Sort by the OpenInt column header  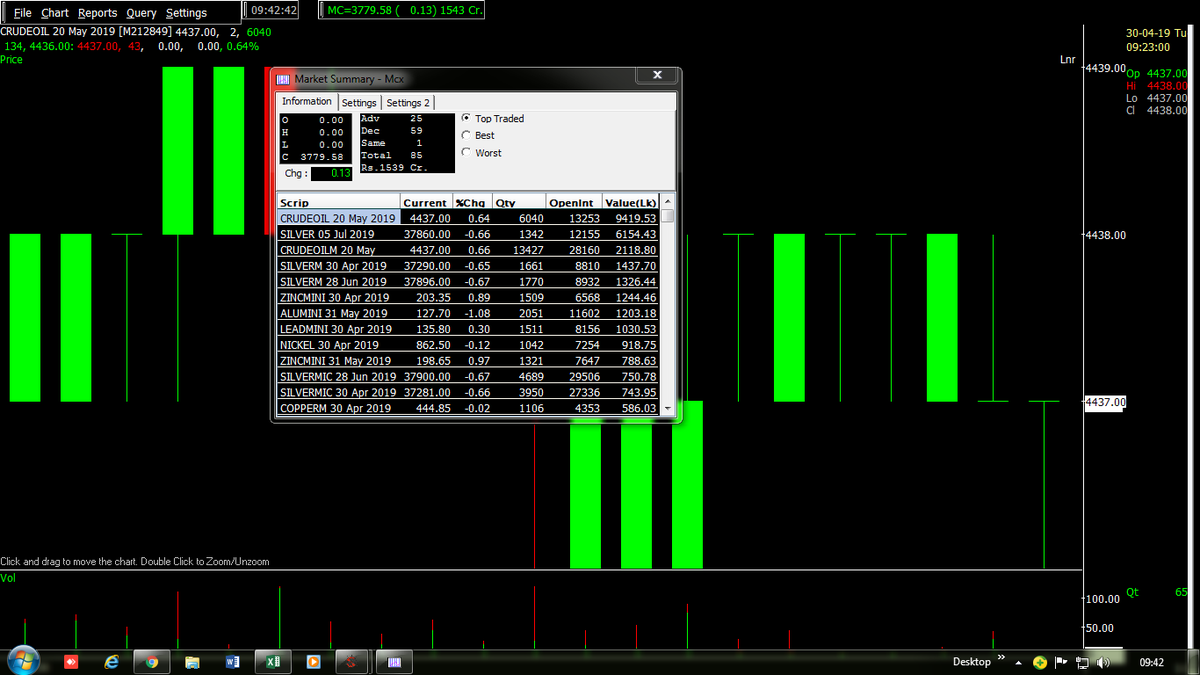point(574,202)
